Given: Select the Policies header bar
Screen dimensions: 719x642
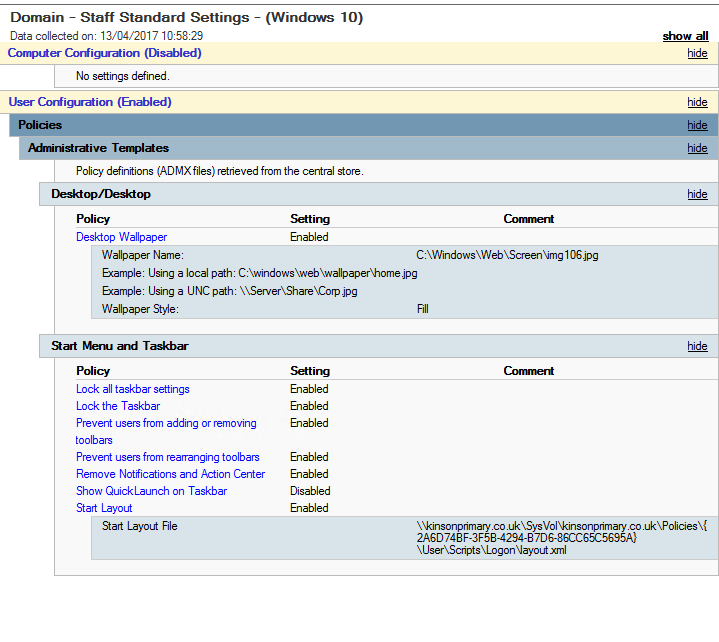Looking at the screenshot, I should [x=364, y=125].
